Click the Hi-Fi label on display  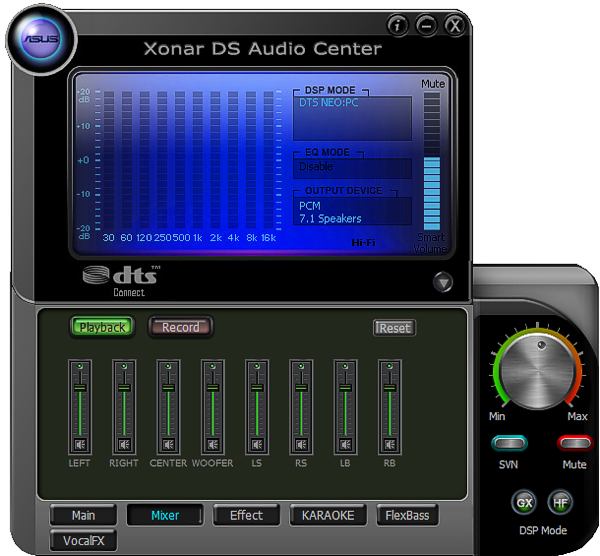[x=364, y=243]
